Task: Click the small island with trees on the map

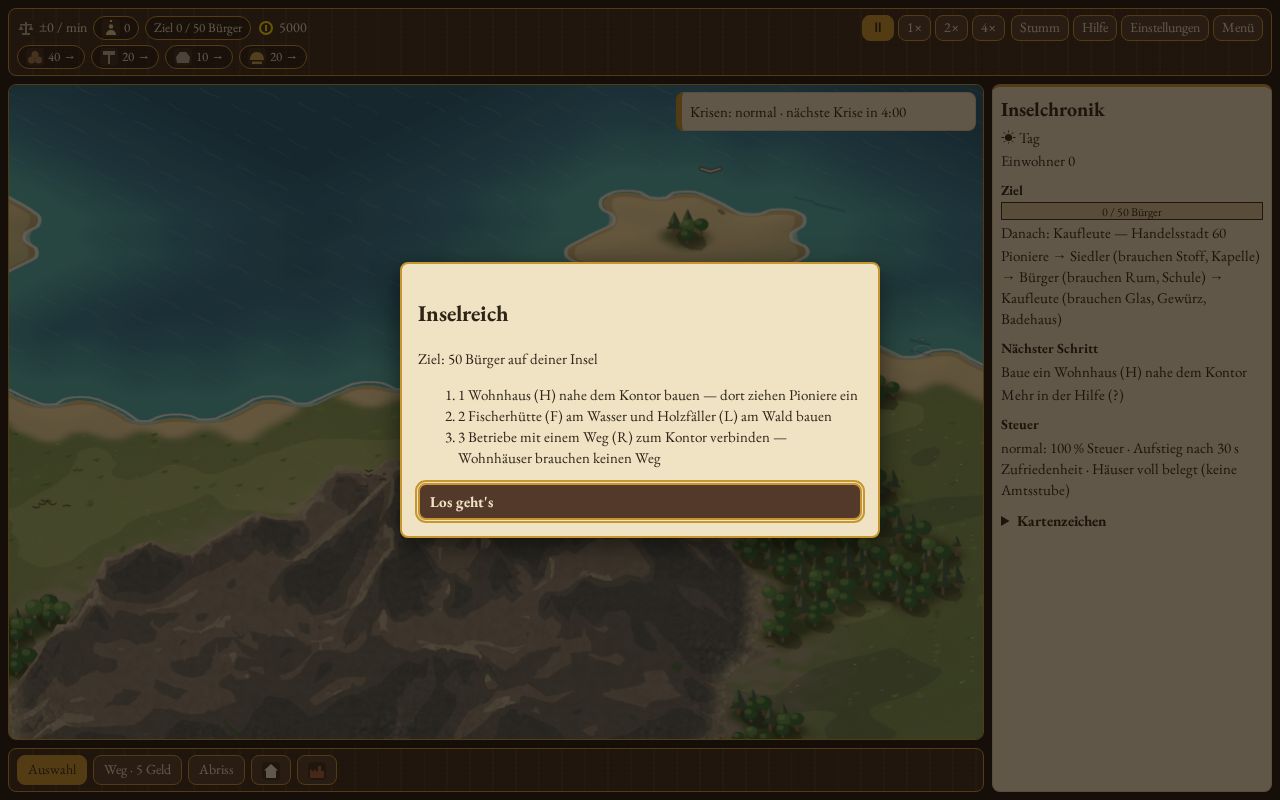Action: (x=688, y=228)
